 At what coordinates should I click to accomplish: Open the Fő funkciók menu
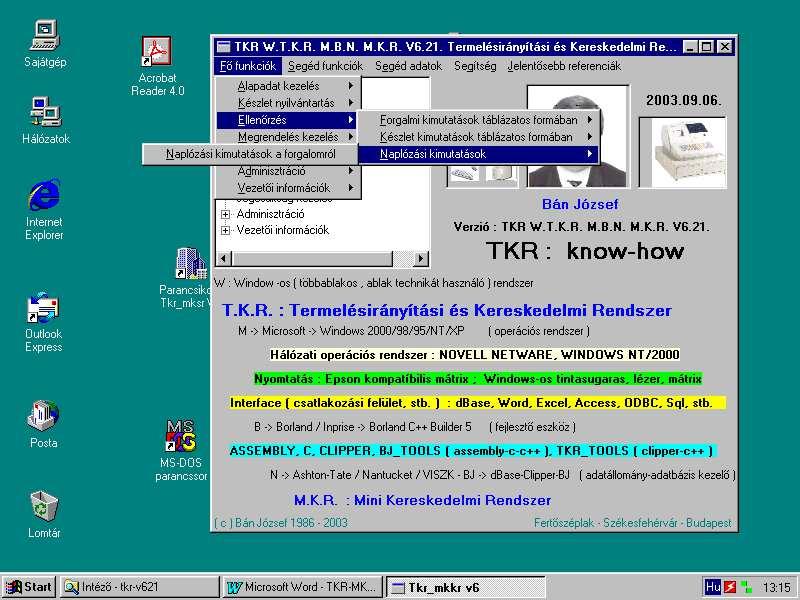point(248,66)
